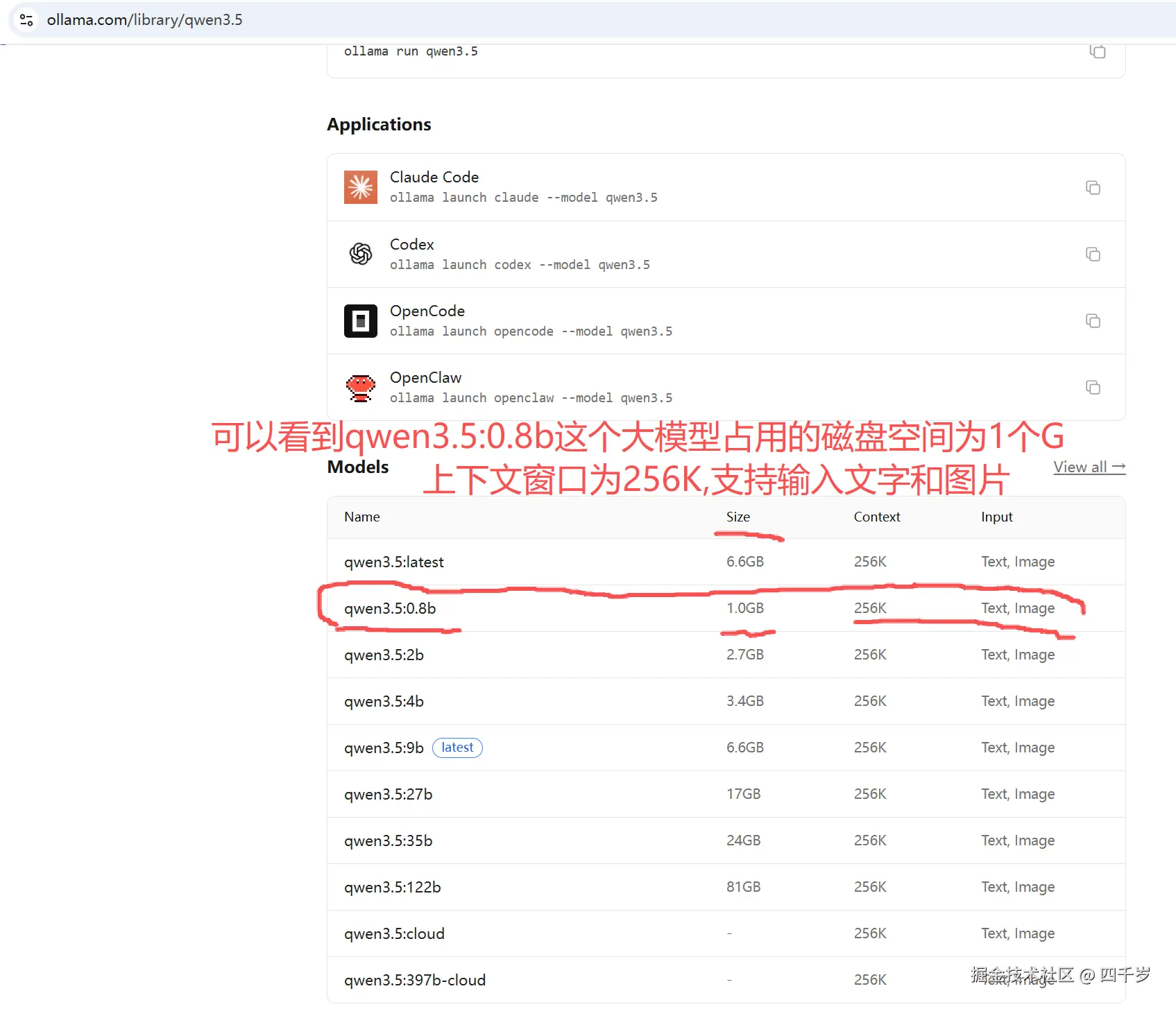Click the latest badge next to qwen3.5:9b

(x=457, y=747)
